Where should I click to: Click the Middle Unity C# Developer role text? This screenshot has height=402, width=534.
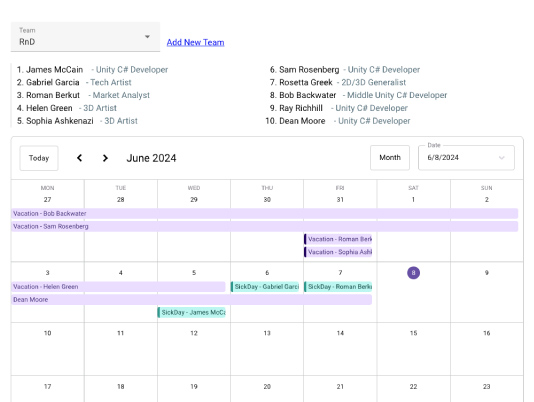(x=397, y=95)
